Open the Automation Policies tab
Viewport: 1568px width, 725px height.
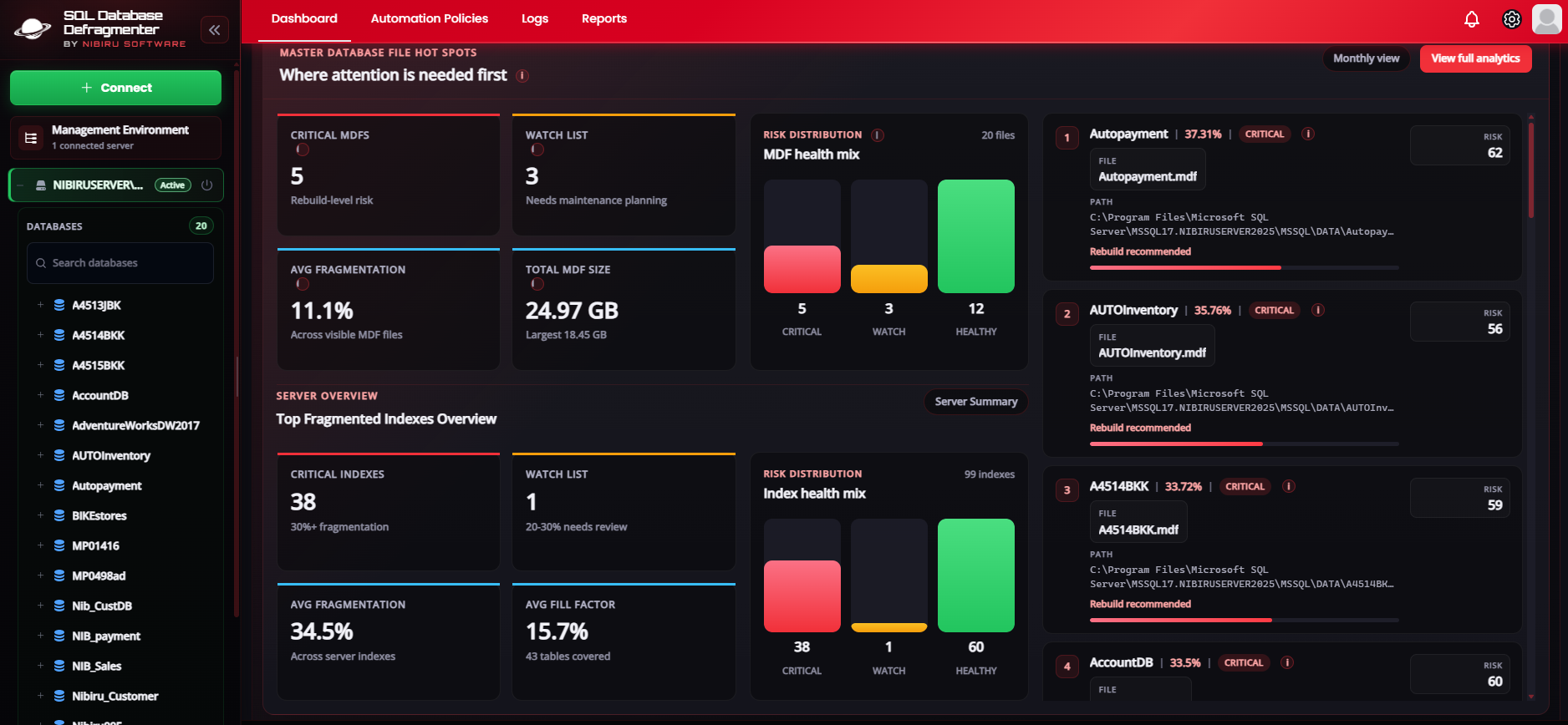[x=430, y=18]
